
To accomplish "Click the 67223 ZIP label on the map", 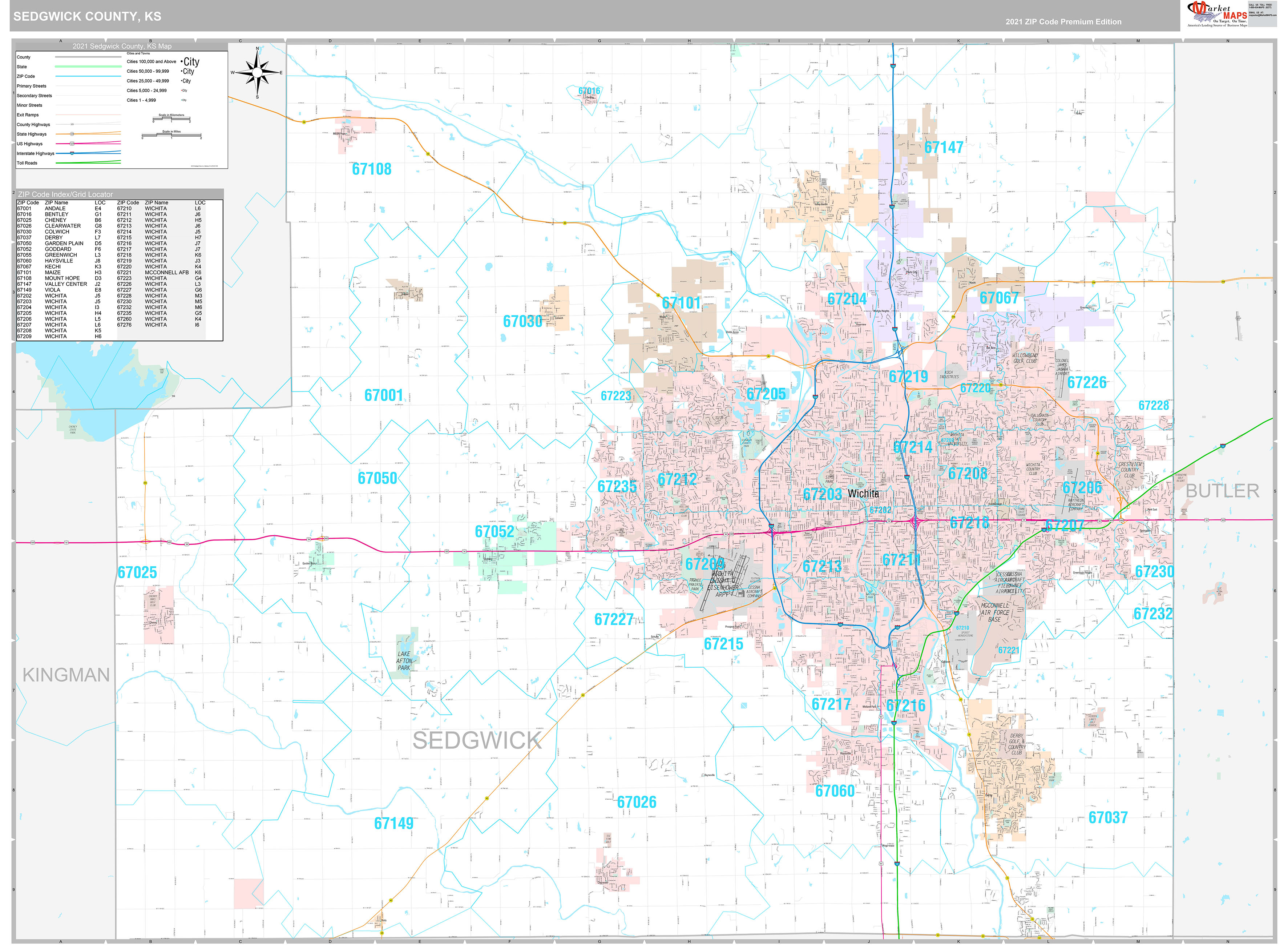I will (616, 395).
